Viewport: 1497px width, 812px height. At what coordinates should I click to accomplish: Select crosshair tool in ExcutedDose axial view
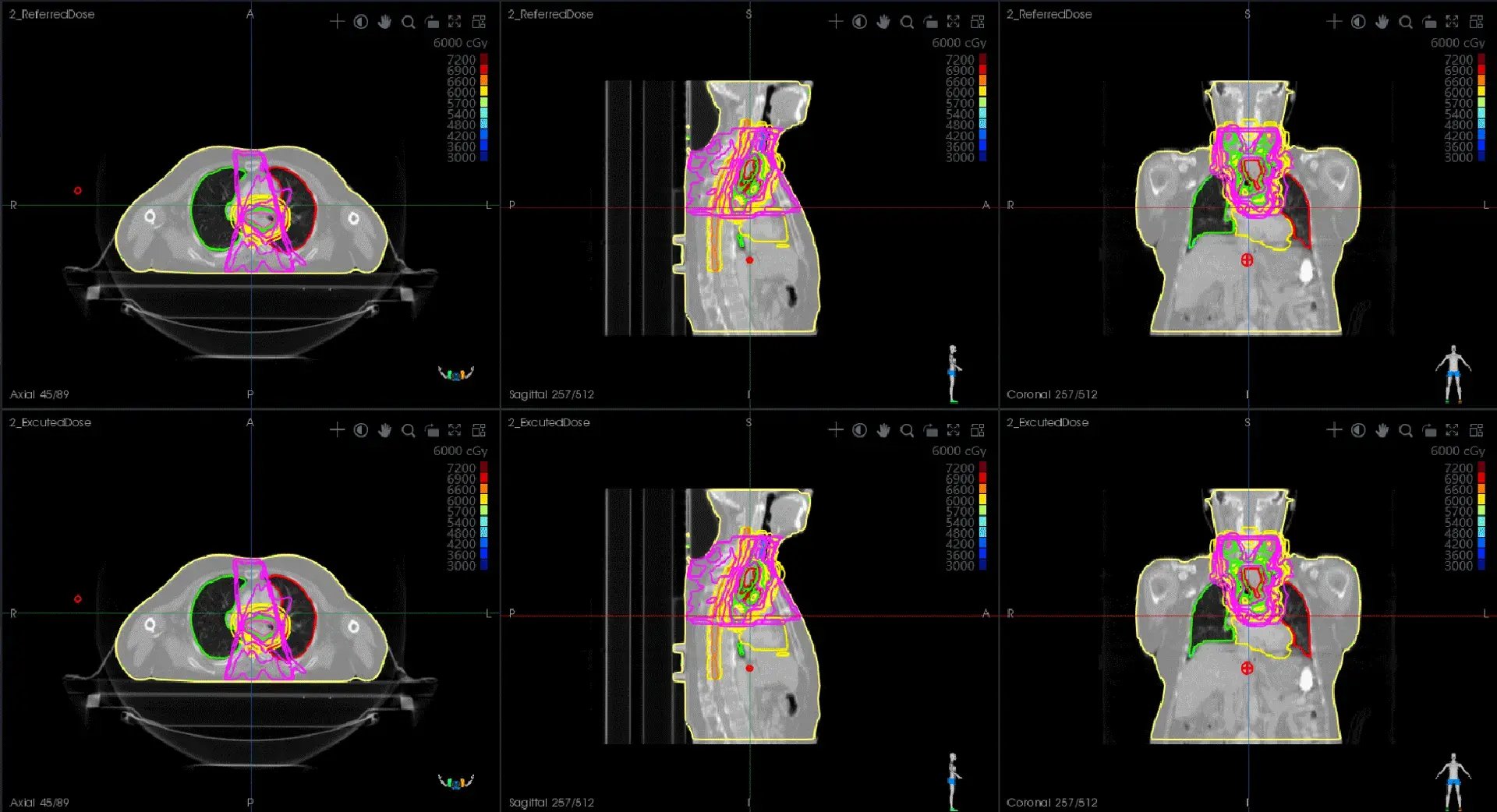(x=337, y=430)
